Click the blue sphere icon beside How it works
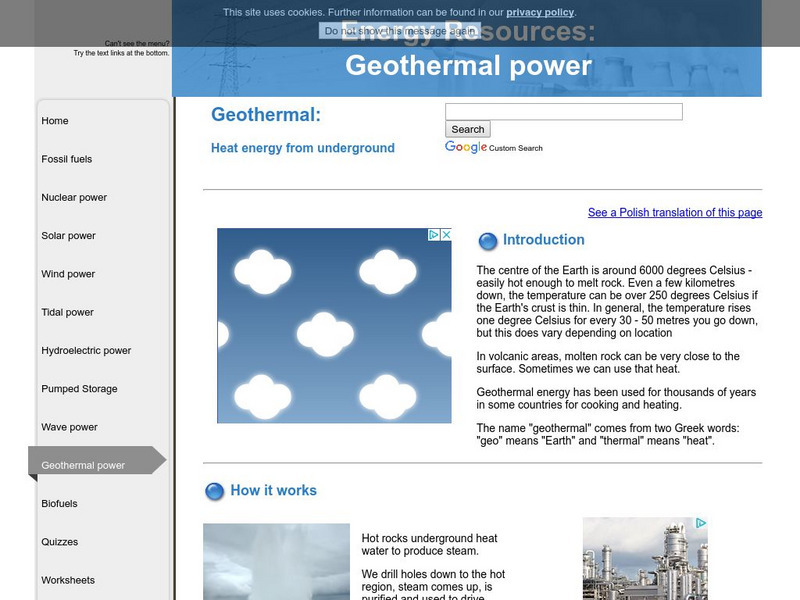800x600 pixels. point(215,491)
